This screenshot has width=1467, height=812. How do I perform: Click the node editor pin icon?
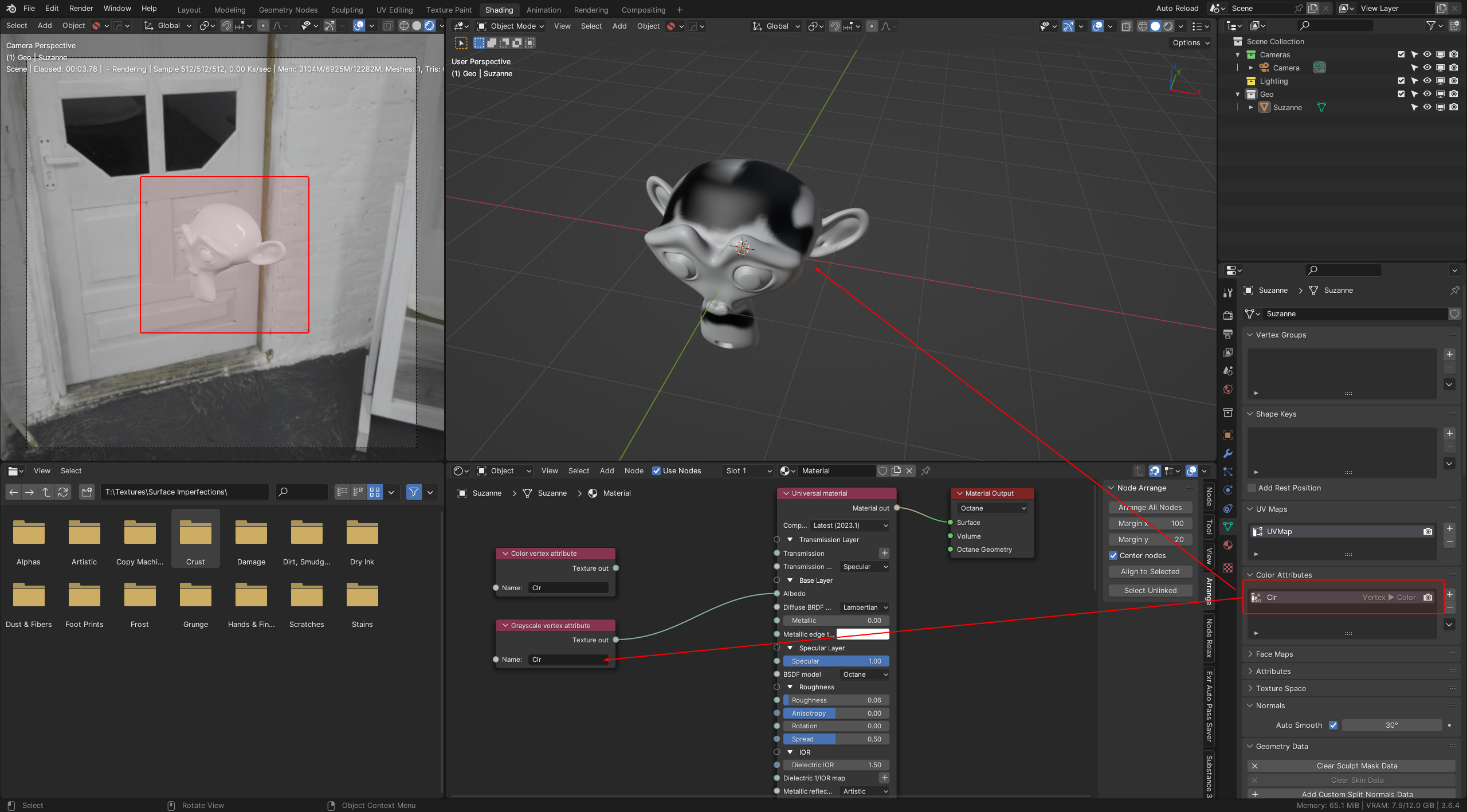click(x=925, y=470)
